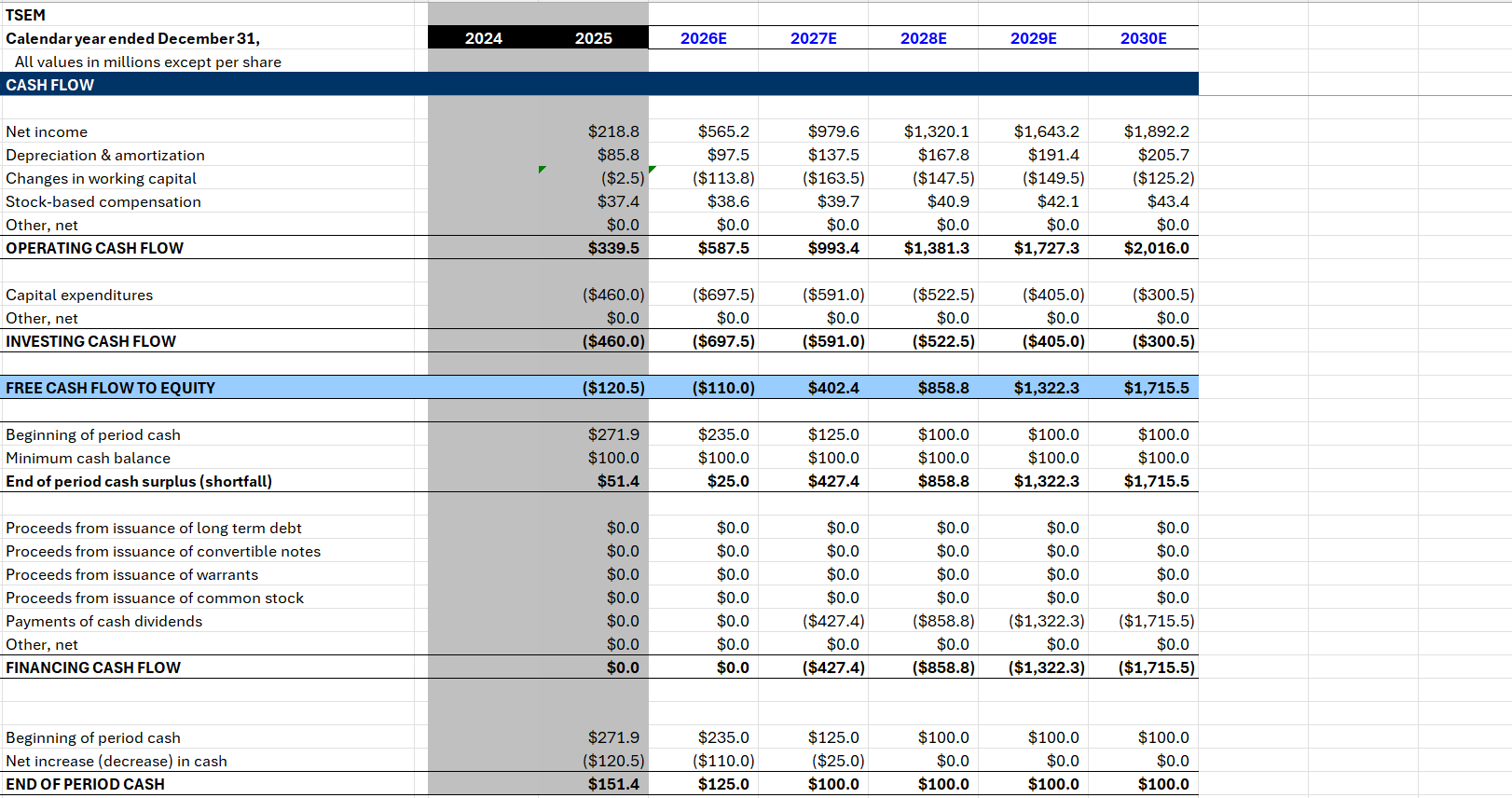Select the Minimum cash balance label

[x=88, y=458]
